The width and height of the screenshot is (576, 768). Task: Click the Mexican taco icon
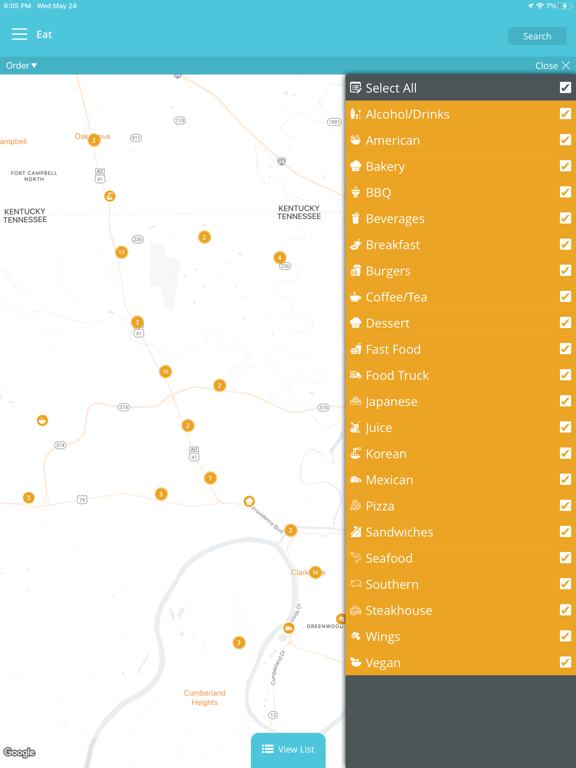coord(356,480)
